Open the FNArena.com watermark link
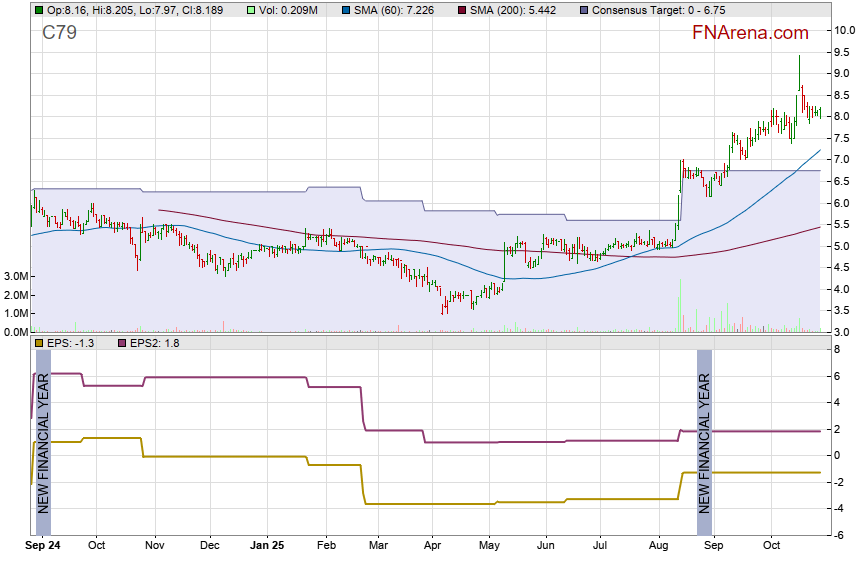Viewport: 859px width, 566px height. pos(750,33)
